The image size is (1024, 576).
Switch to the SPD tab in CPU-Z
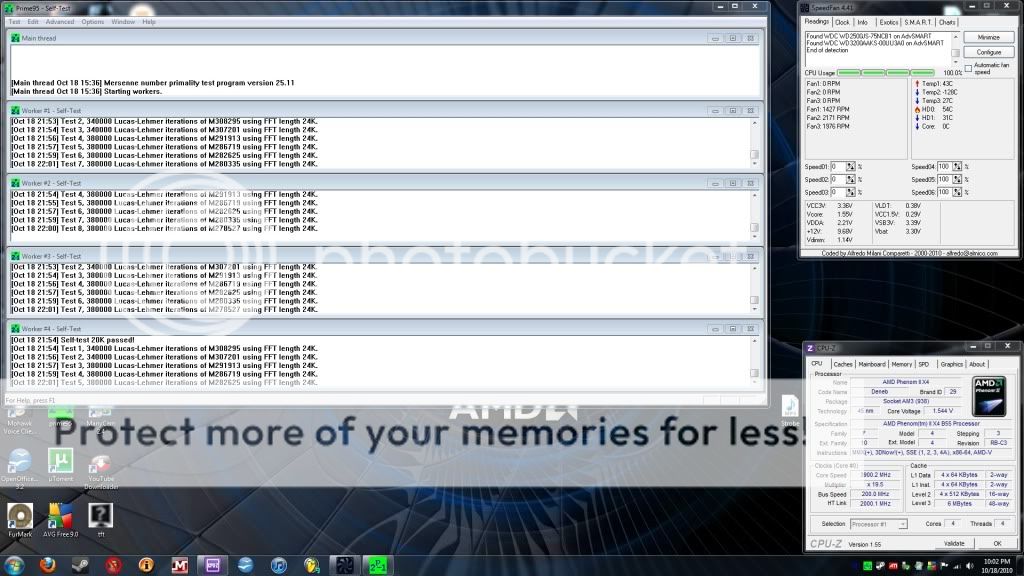pyautogui.click(x=923, y=364)
